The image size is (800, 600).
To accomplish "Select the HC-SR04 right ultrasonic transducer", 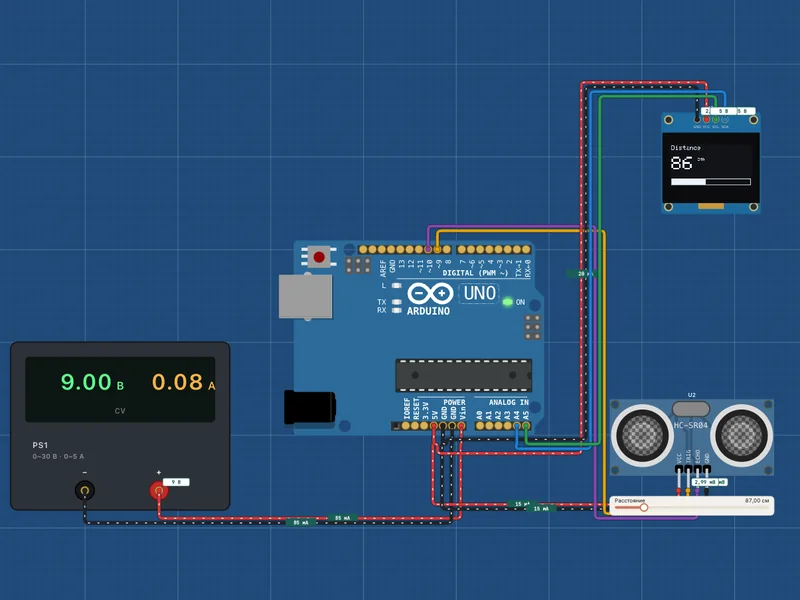I will coord(741,435).
